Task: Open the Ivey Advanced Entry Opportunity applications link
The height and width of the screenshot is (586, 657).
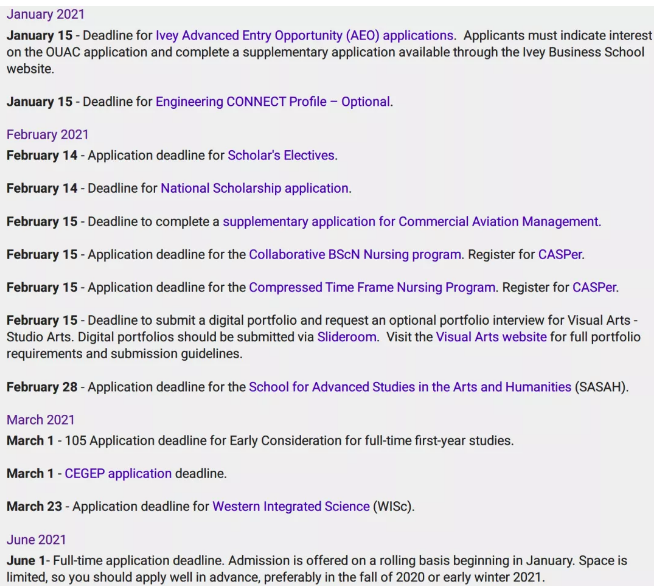Action: (x=304, y=35)
